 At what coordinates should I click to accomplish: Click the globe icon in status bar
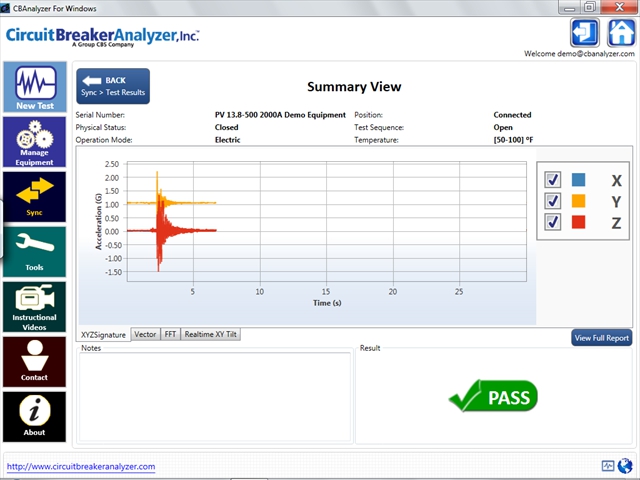tap(625, 465)
